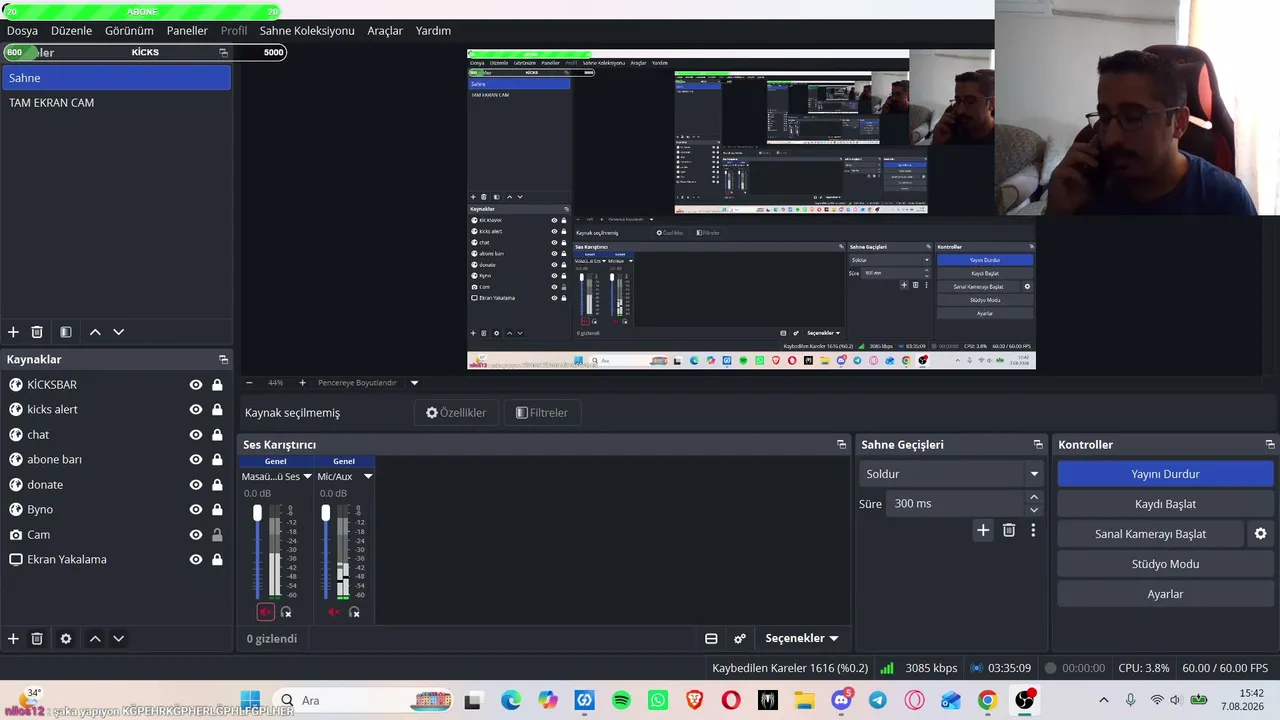
Task: Open Telegram from the taskbar
Action: tap(878, 700)
